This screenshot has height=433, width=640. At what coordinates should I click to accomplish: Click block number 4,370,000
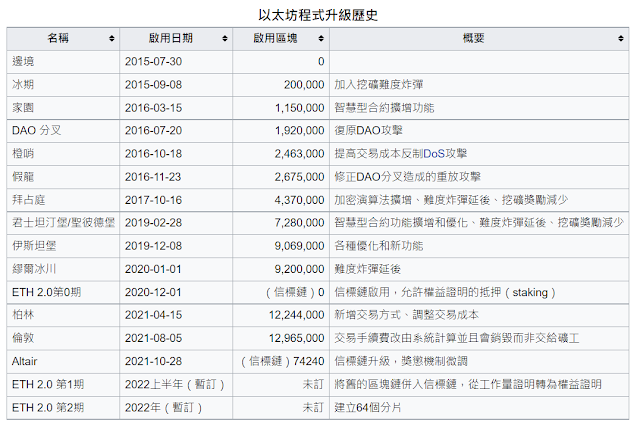click(300, 200)
